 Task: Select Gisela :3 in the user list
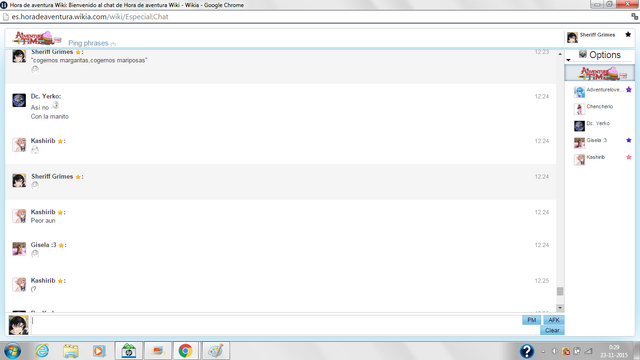pos(596,140)
